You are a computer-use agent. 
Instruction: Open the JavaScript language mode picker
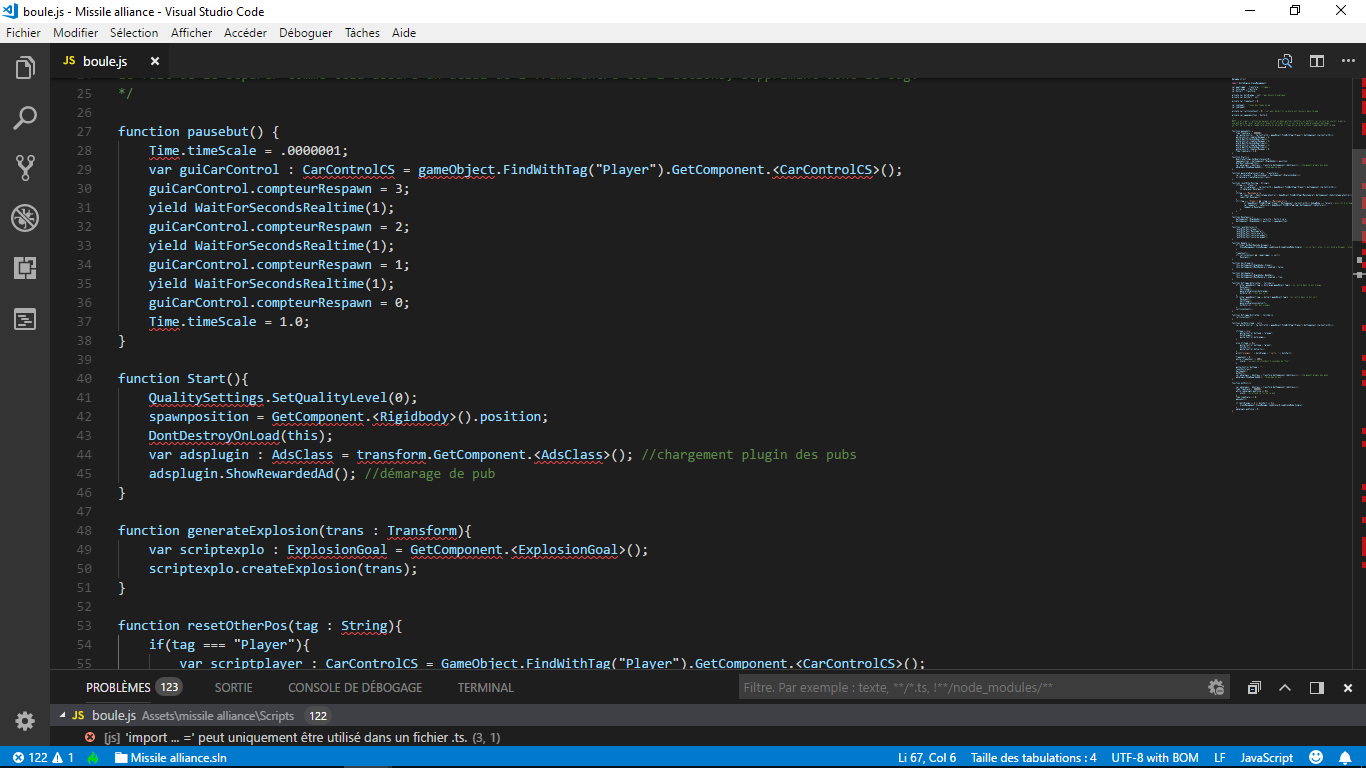pos(1265,757)
